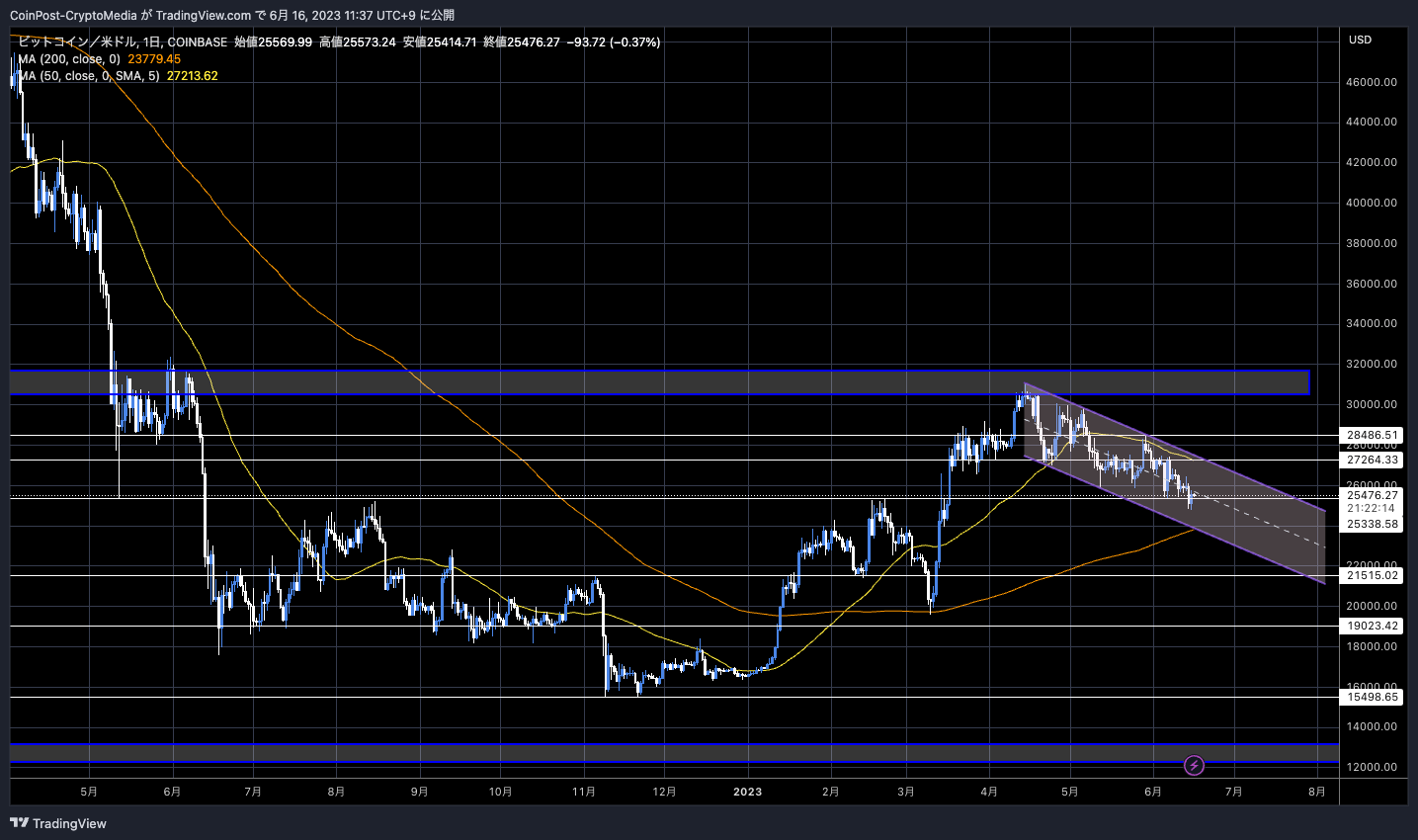This screenshot has width=1418, height=840.
Task: Click the 4月 label on the time axis
Action: click(x=989, y=792)
